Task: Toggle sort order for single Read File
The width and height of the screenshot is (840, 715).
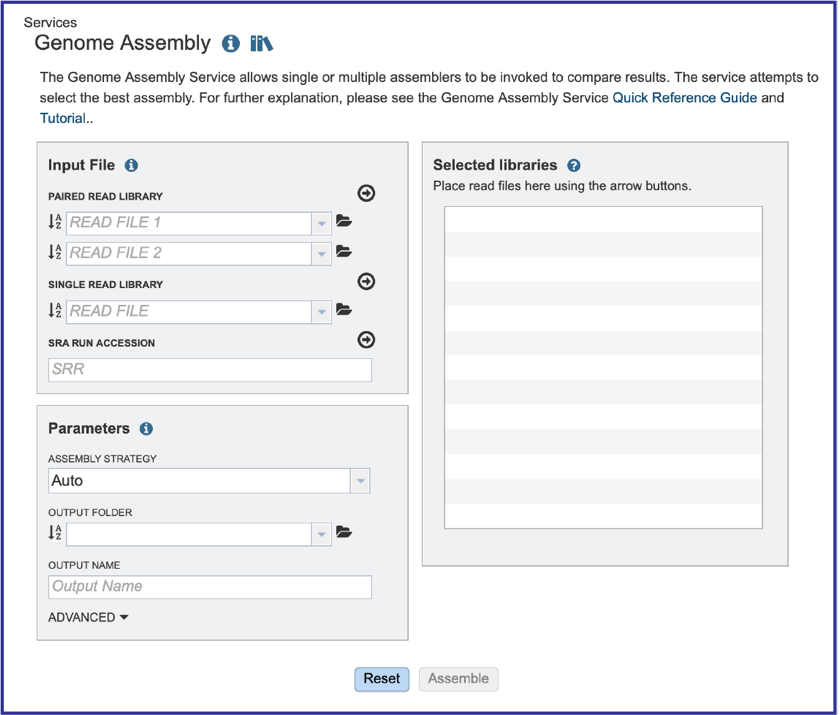Action: point(55,310)
